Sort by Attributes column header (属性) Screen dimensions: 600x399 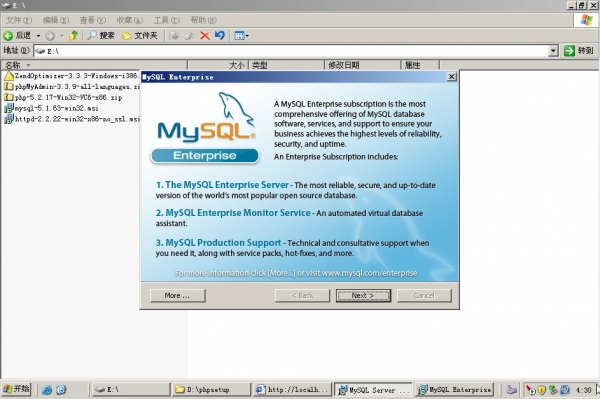(420, 65)
